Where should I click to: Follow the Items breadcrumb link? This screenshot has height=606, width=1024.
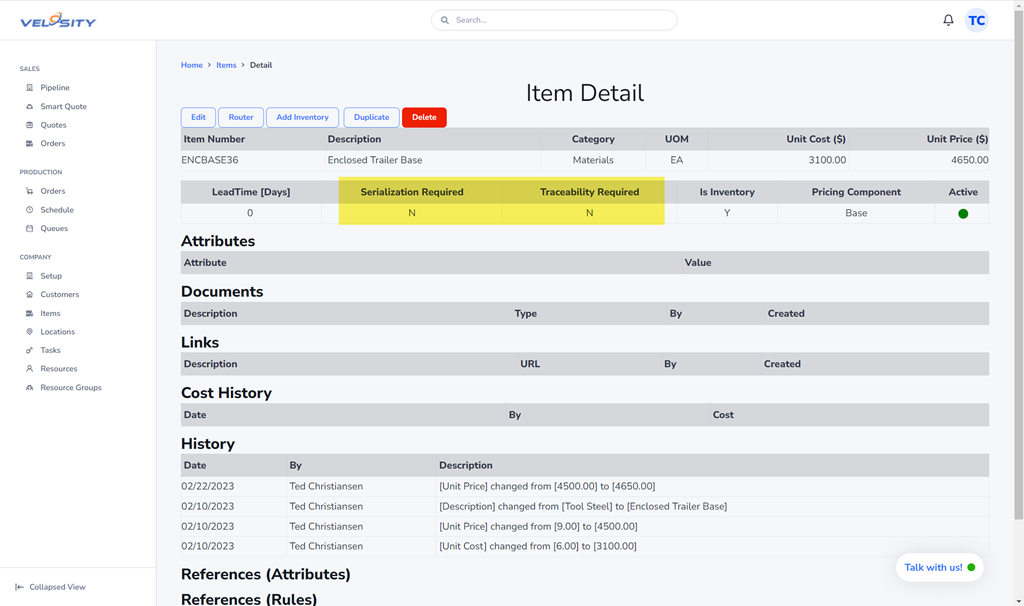point(226,65)
